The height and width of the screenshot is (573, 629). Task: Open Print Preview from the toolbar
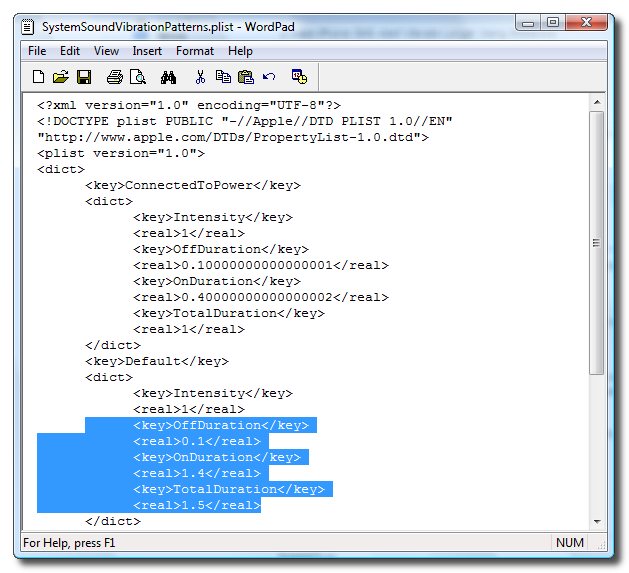138,76
